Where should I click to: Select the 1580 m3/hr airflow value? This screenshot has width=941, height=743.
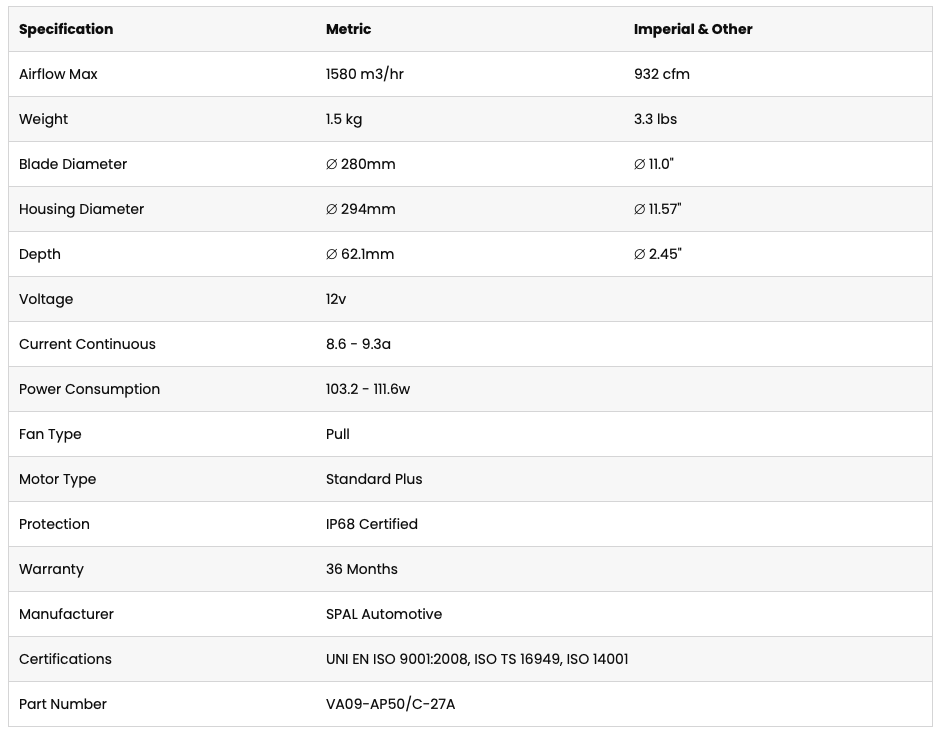[364, 74]
